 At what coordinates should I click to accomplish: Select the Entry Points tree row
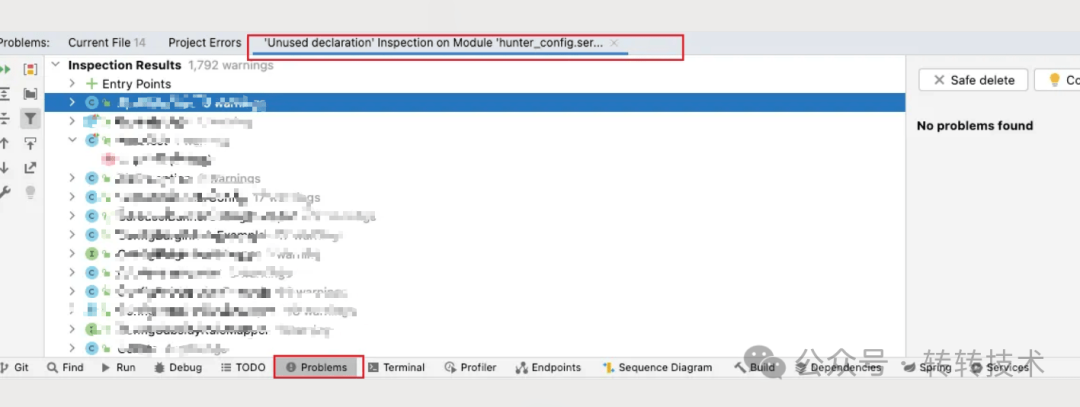pyautogui.click(x=475, y=84)
